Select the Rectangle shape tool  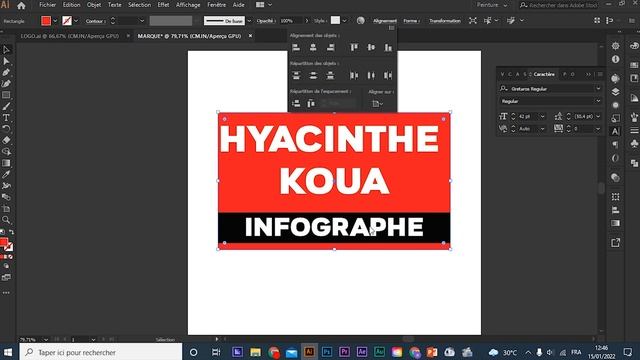(x=6, y=95)
